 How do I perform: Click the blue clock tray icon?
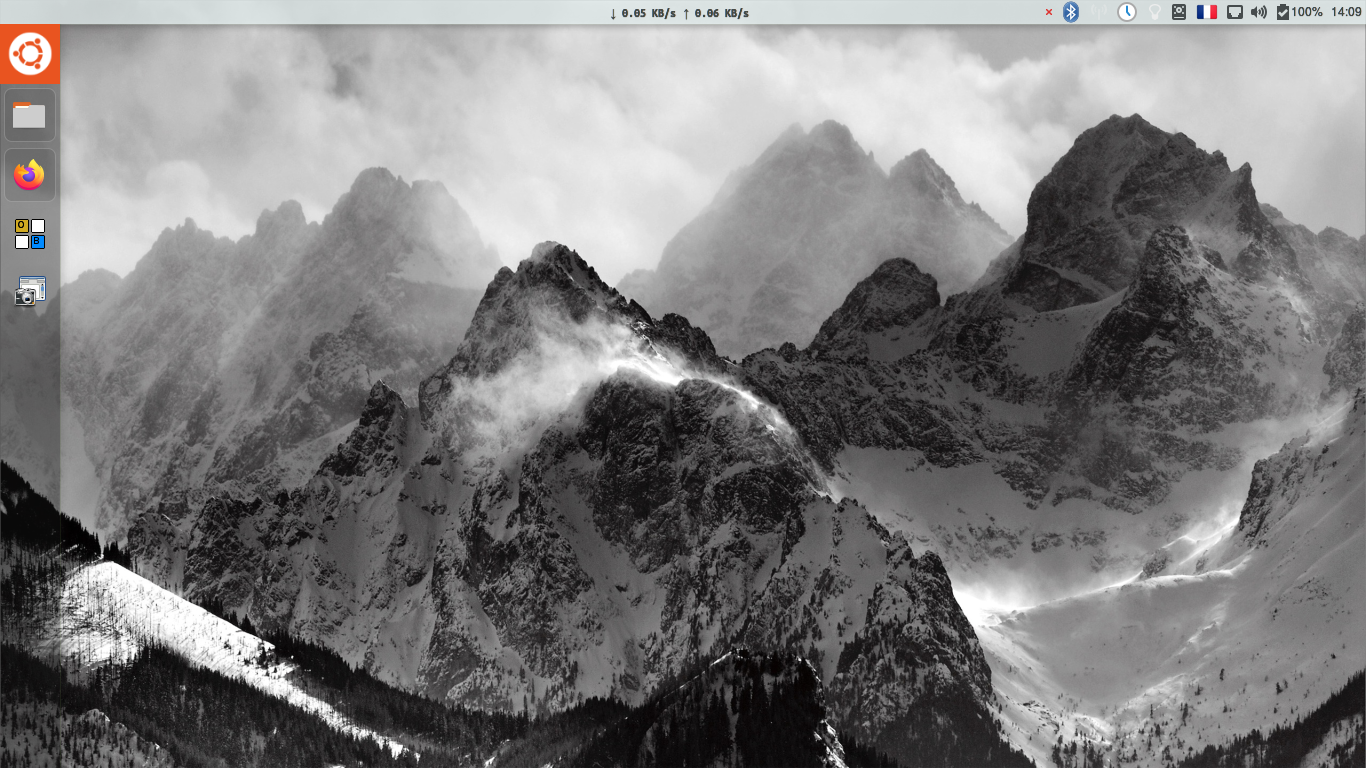point(1127,12)
